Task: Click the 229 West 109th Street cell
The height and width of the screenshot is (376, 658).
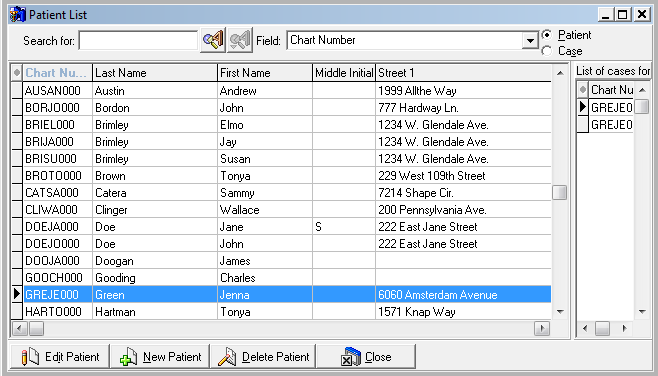Action: (463, 176)
